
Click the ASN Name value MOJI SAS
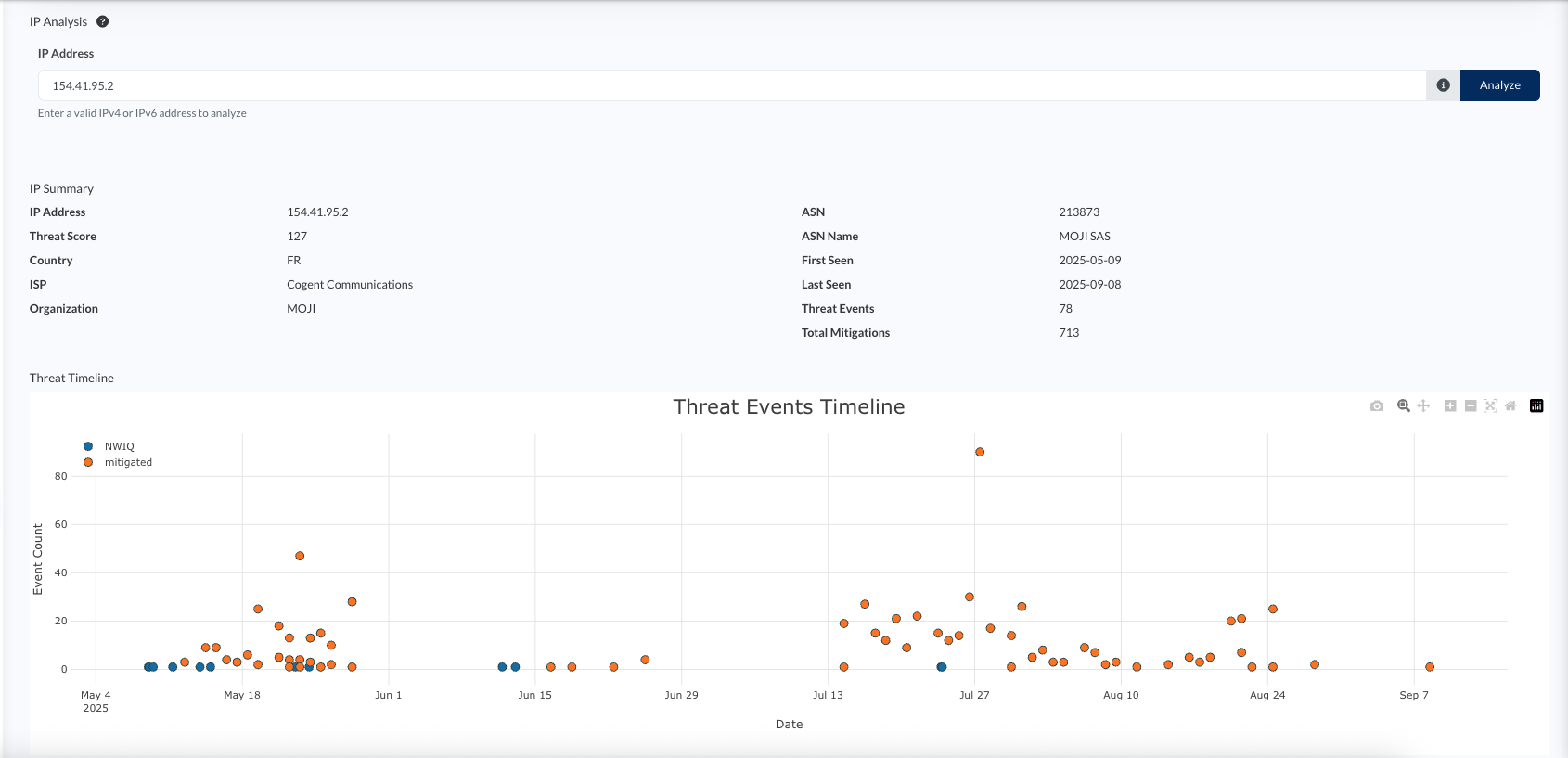pyautogui.click(x=1085, y=237)
